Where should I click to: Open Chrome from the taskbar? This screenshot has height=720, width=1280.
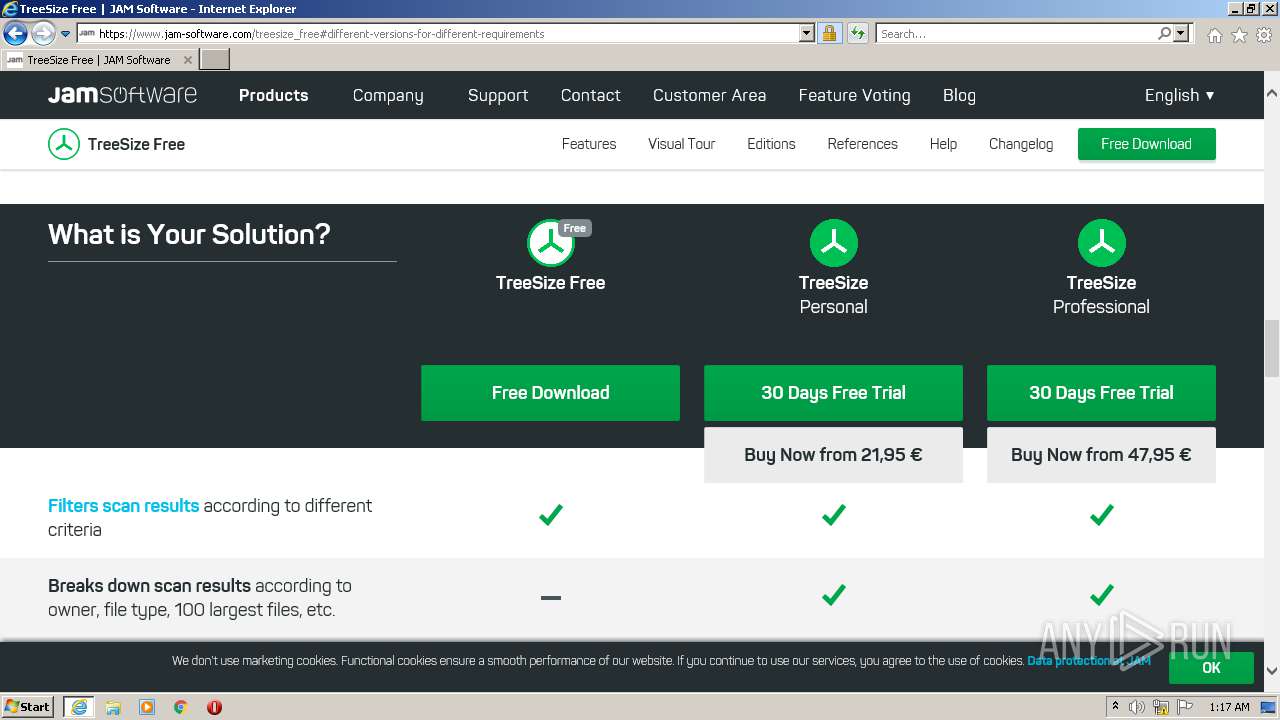181,707
